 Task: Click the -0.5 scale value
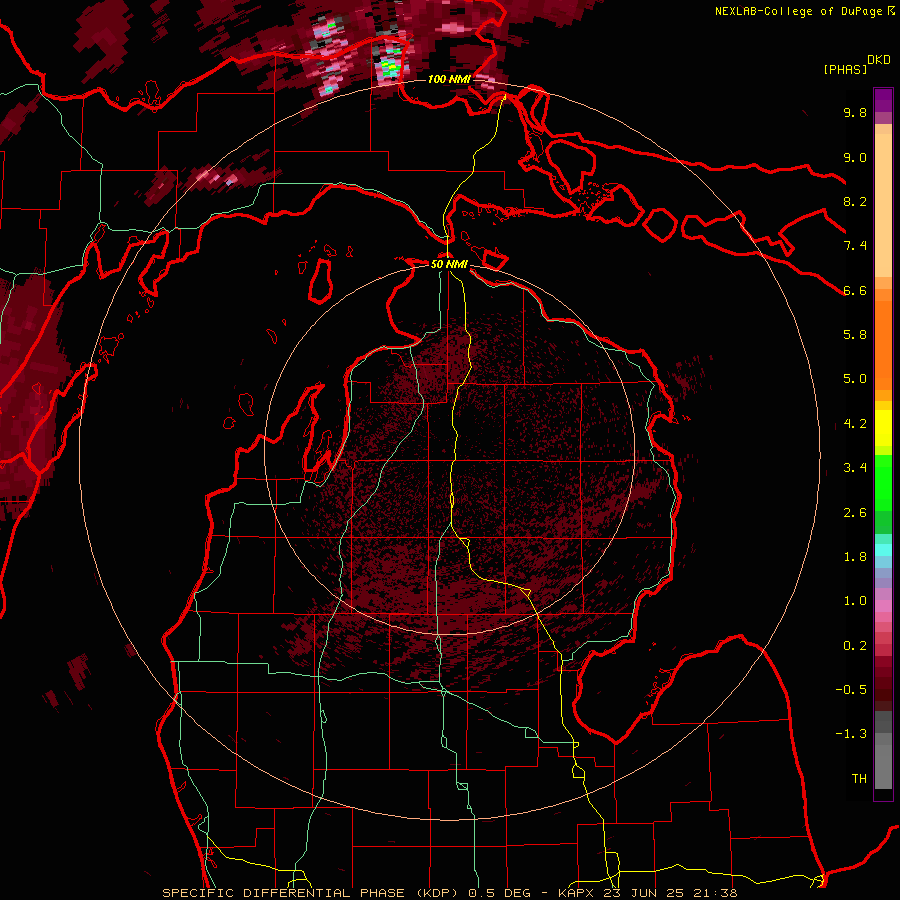[851, 690]
